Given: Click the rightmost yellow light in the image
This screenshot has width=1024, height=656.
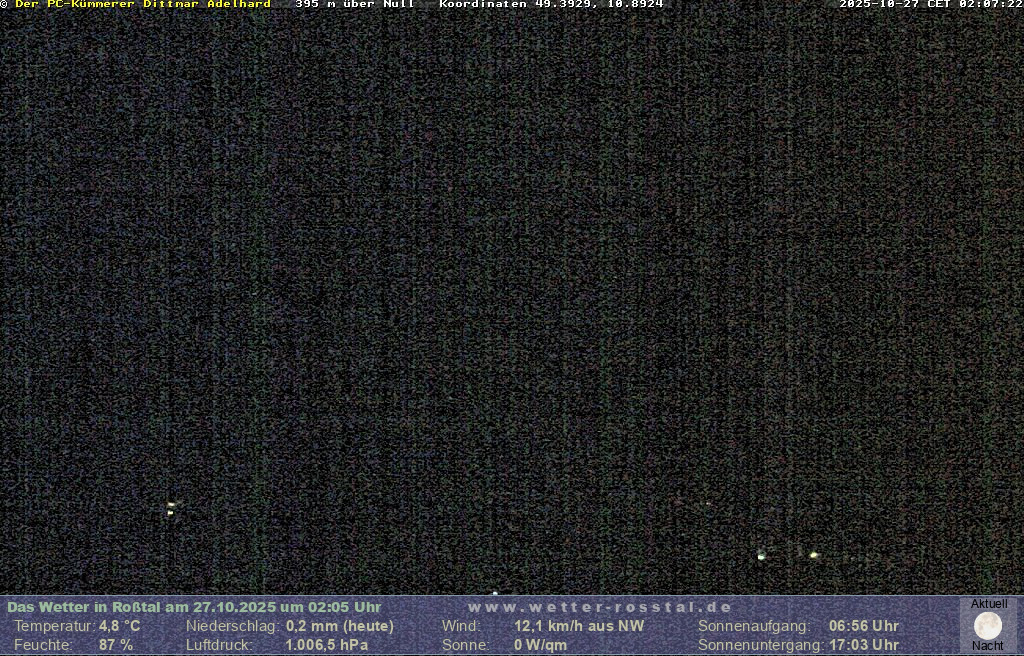Looking at the screenshot, I should pyautogui.click(x=814, y=554).
